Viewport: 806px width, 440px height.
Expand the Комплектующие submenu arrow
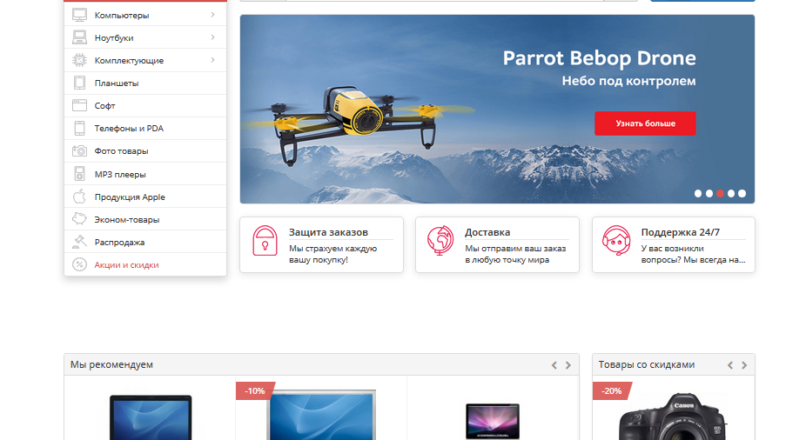tap(212, 60)
